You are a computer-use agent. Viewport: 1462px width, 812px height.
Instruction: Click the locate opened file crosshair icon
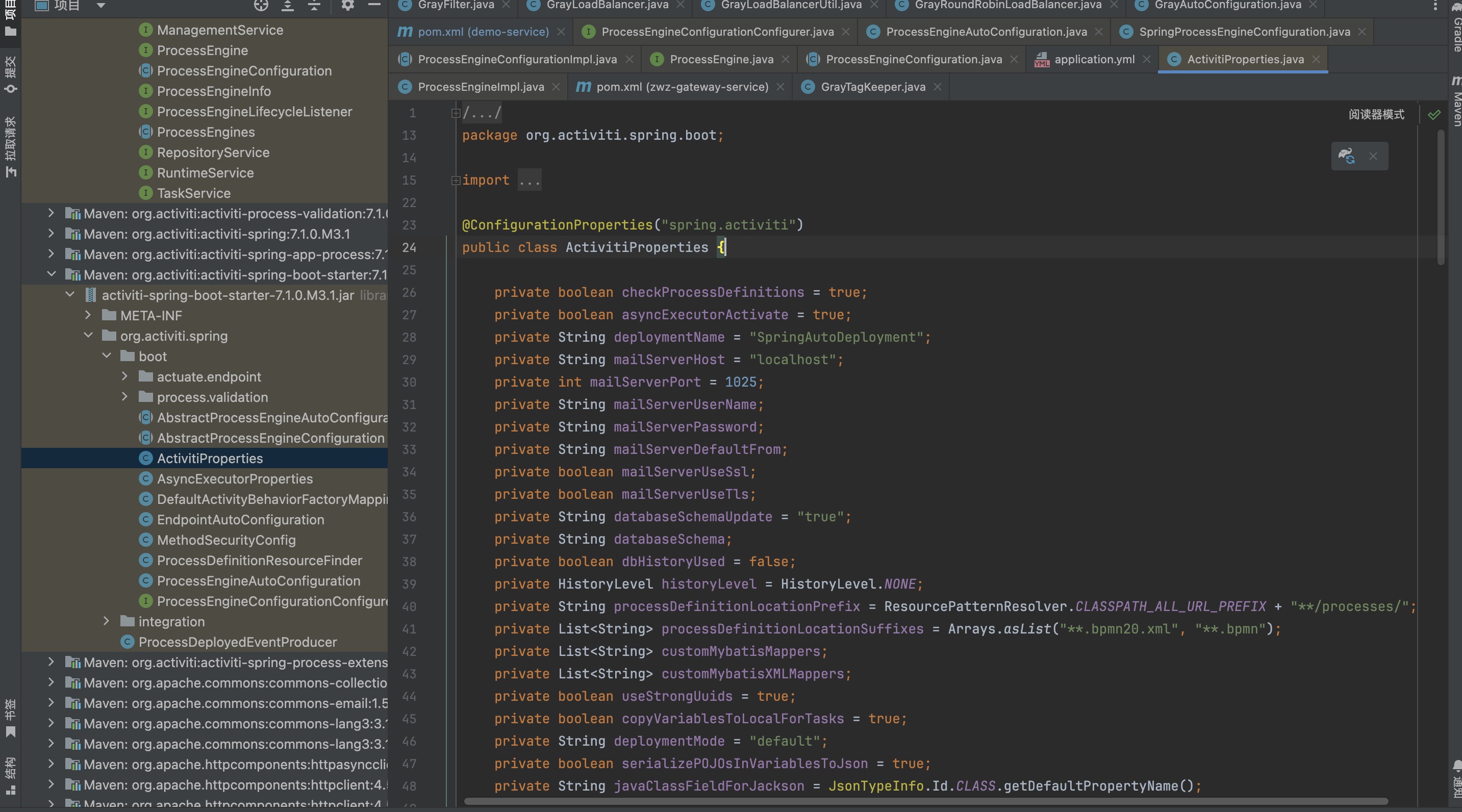tap(261, 6)
